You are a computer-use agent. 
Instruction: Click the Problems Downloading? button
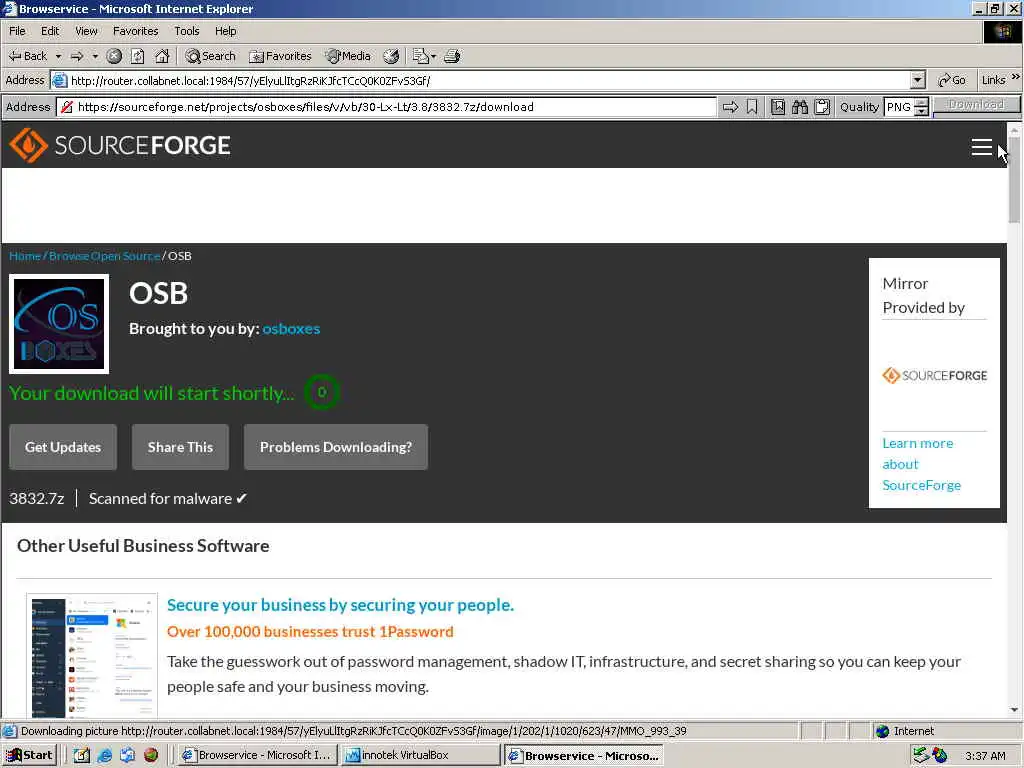(336, 447)
